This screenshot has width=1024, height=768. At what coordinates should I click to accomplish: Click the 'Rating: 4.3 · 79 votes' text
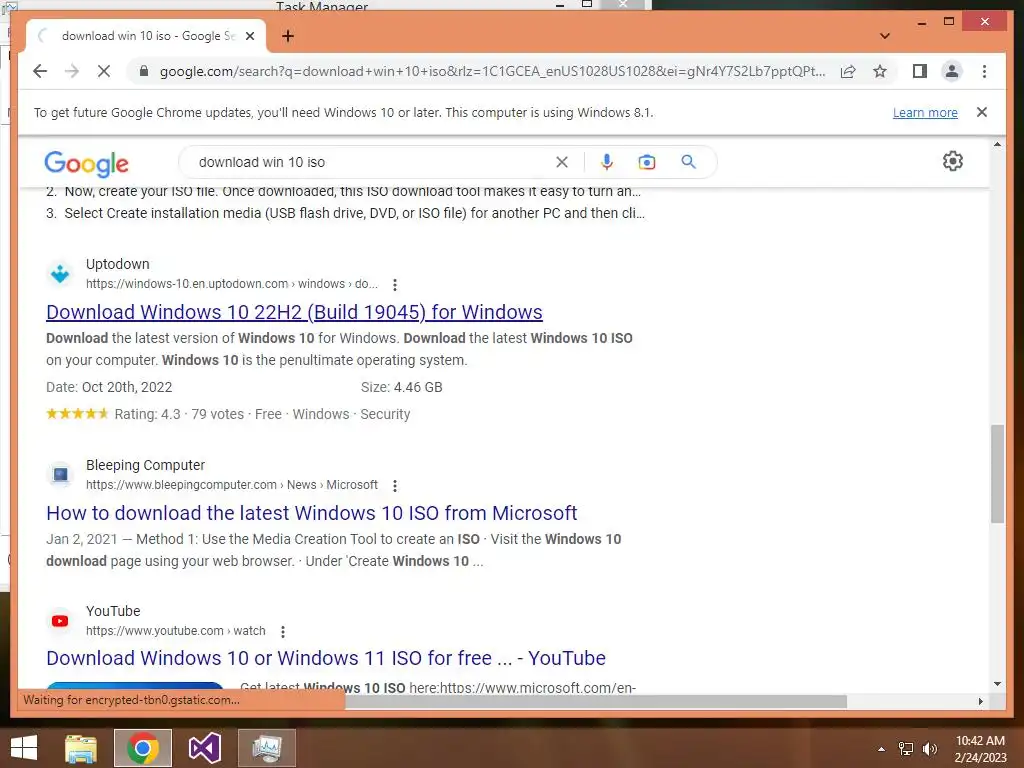(x=179, y=414)
